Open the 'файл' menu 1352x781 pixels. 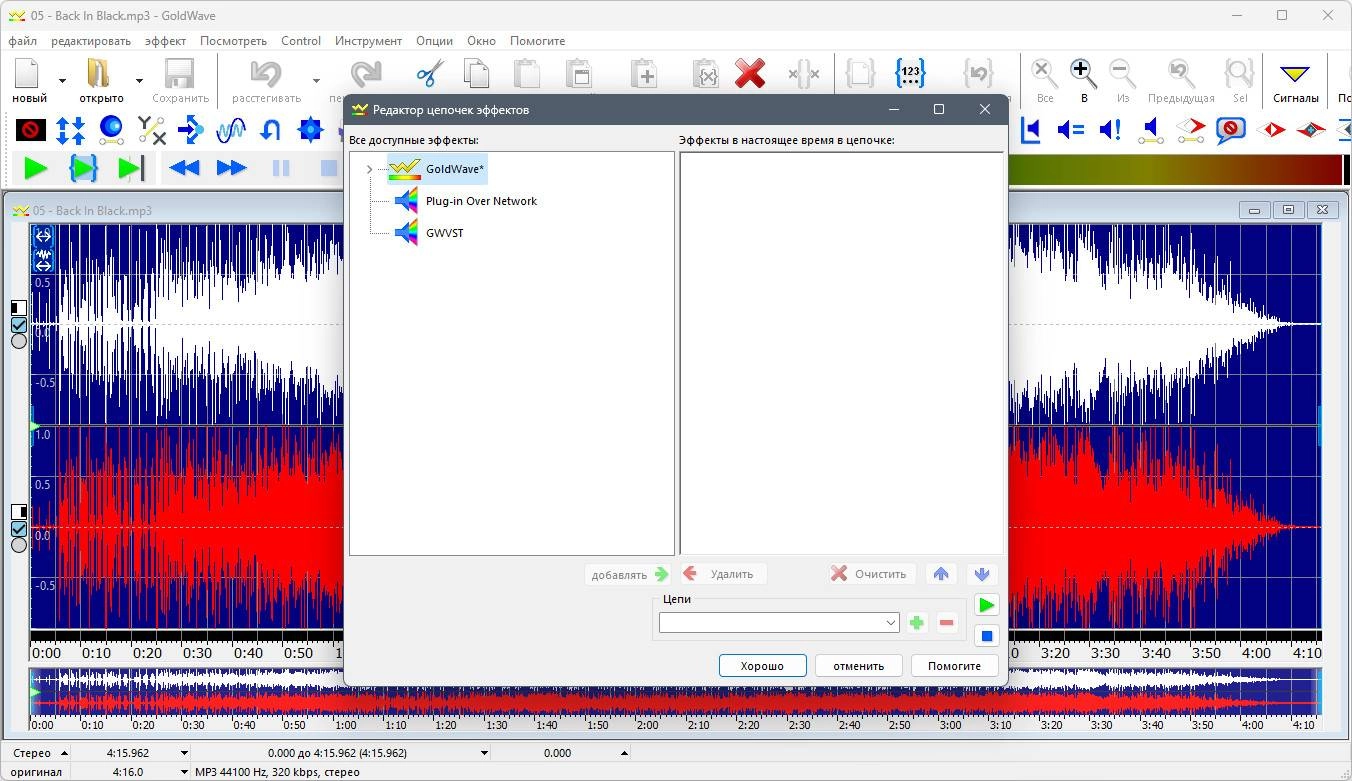click(x=22, y=41)
